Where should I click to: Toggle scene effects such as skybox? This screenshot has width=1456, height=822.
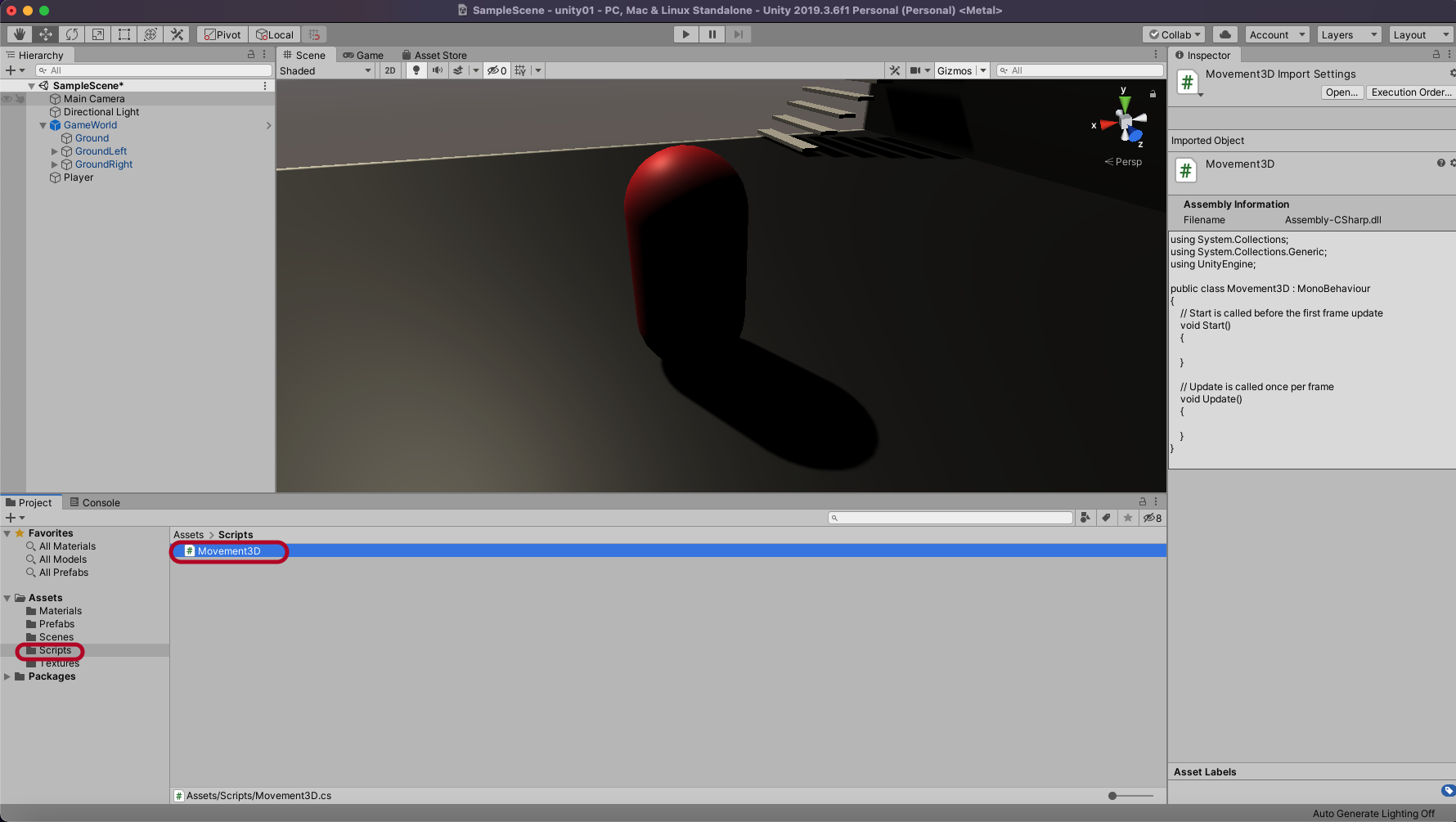point(458,70)
